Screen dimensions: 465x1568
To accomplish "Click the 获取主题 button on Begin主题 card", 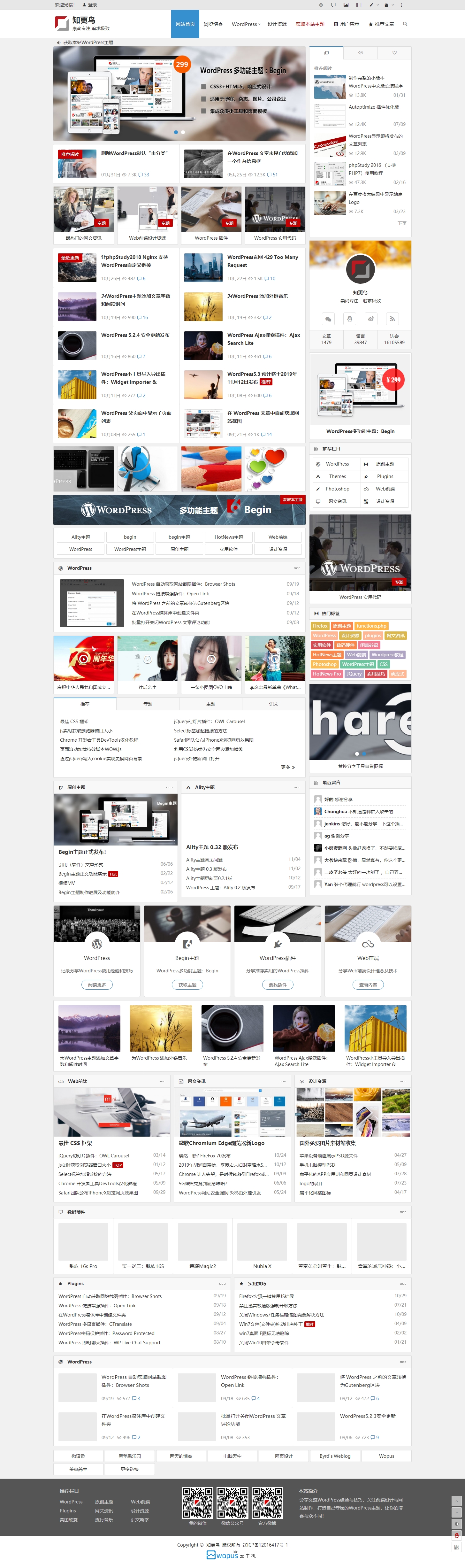I will tap(187, 984).
